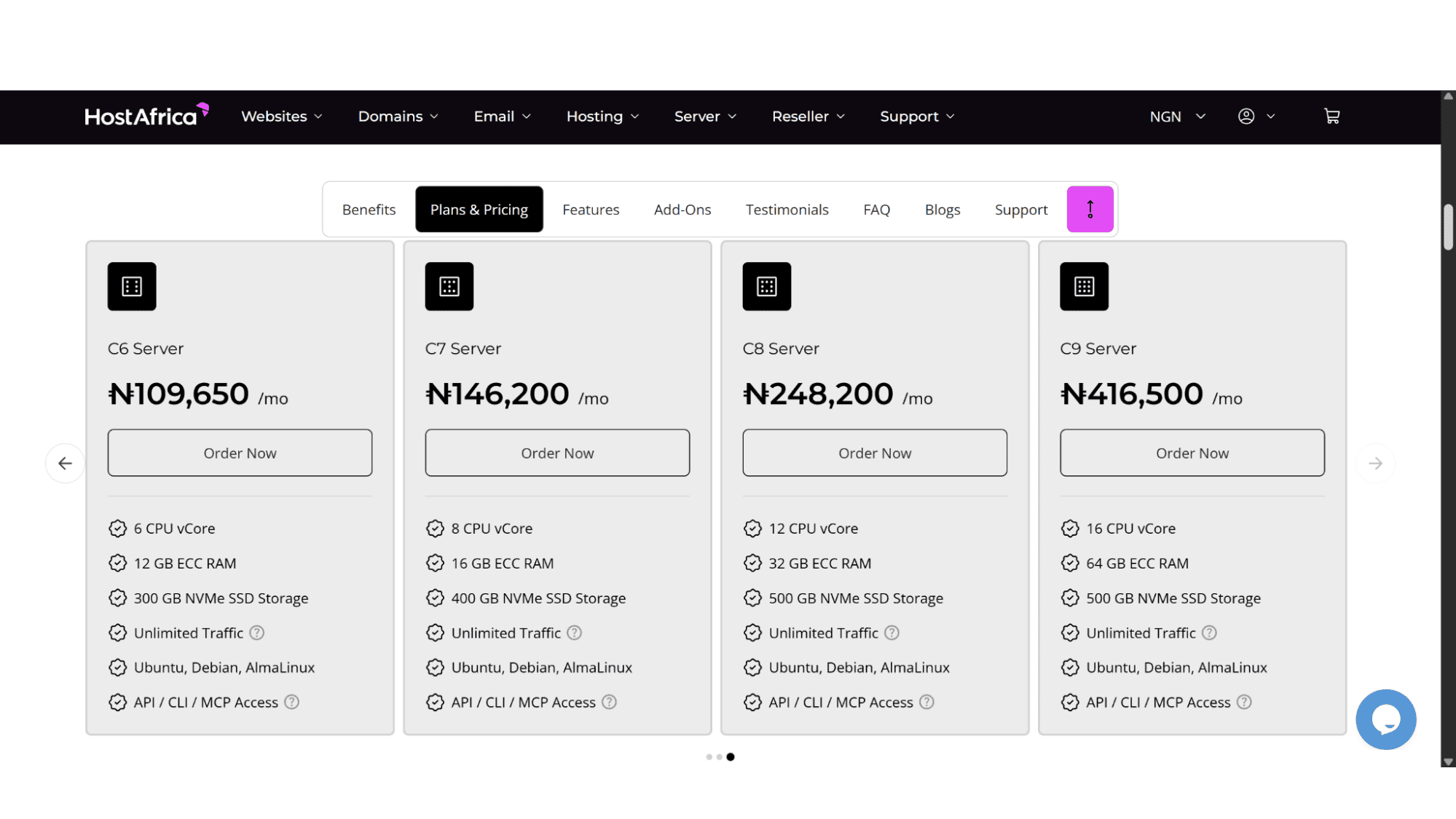The image size is (1456, 819).
Task: Click the C6 Server Unlimited Traffic help icon
Action: tap(257, 633)
